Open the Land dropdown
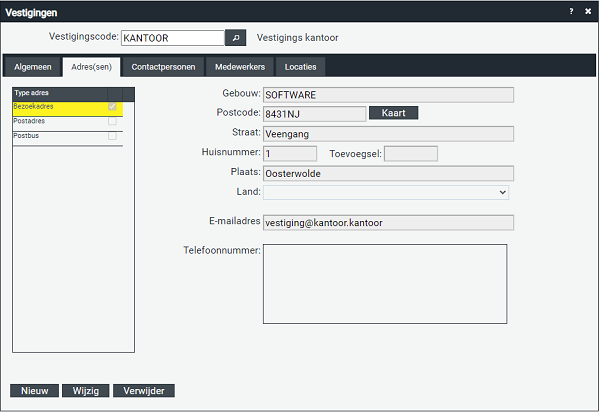This screenshot has width=600, height=412. [x=386, y=192]
